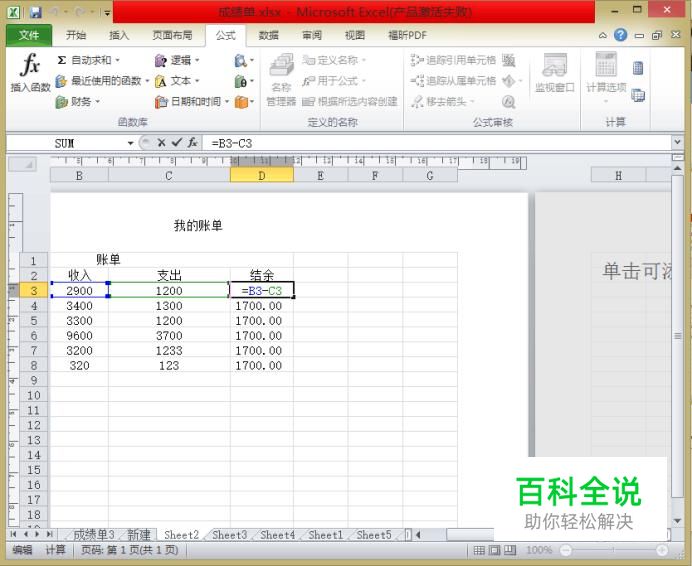Open Date and Time functions icon
Screen dimensions: 692x566
tap(161, 102)
